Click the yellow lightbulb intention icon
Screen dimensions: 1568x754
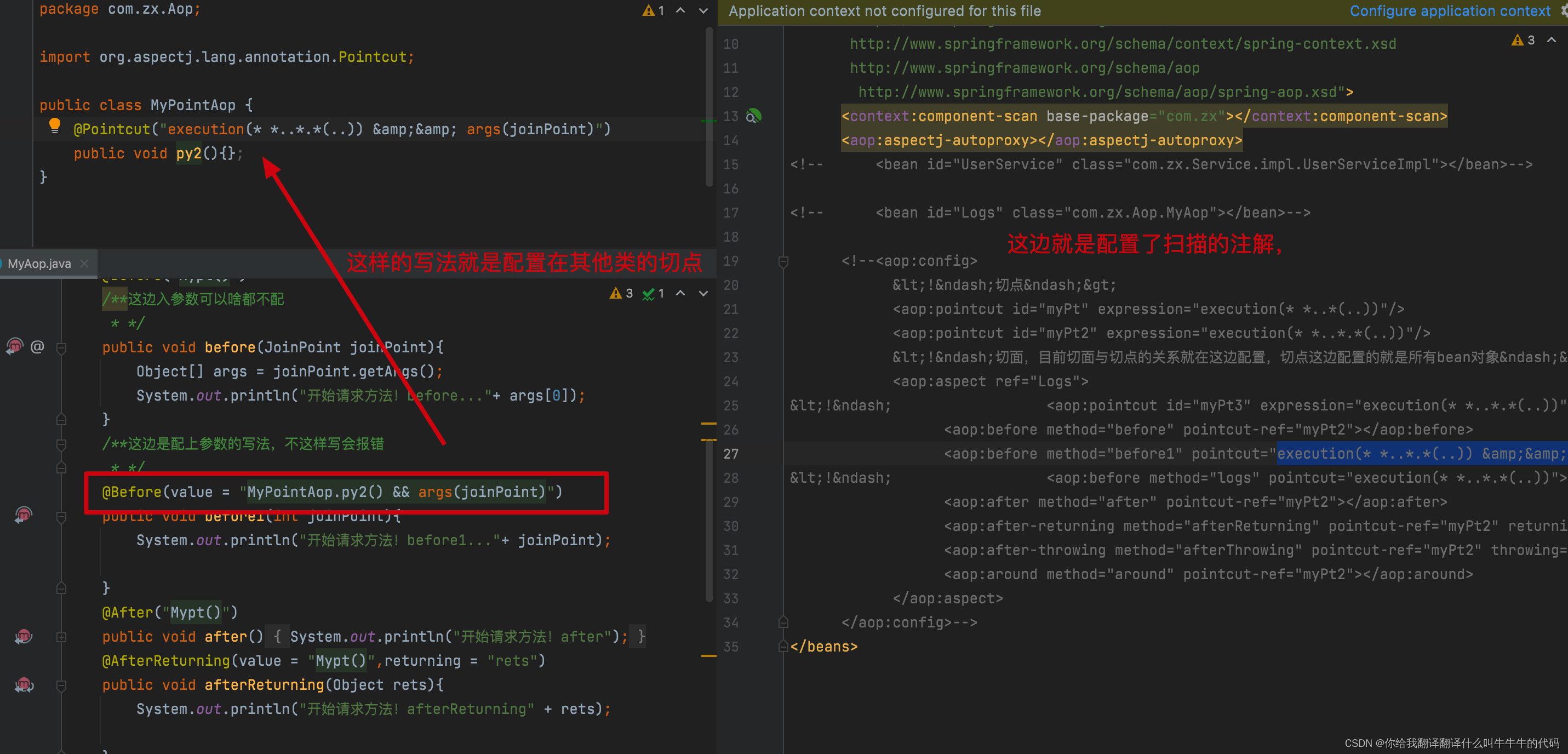pyautogui.click(x=54, y=125)
